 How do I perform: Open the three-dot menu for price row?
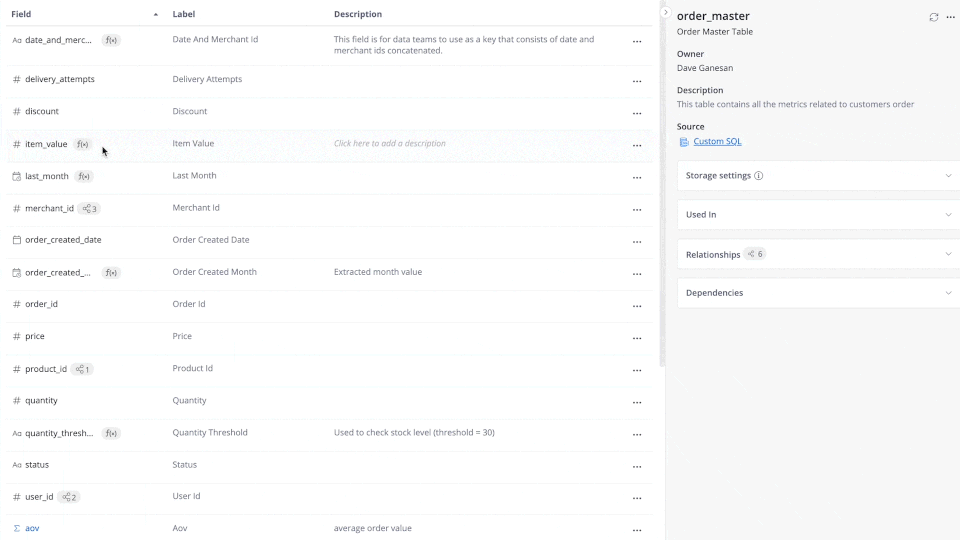point(637,338)
